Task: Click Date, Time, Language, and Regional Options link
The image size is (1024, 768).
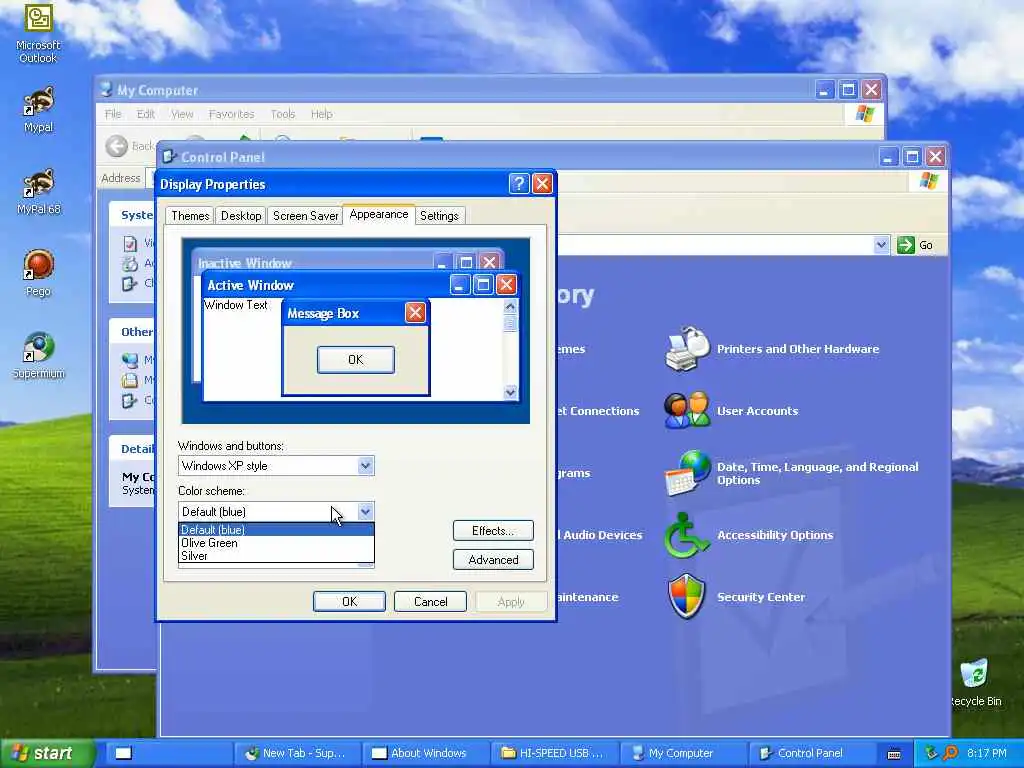Action: click(817, 473)
